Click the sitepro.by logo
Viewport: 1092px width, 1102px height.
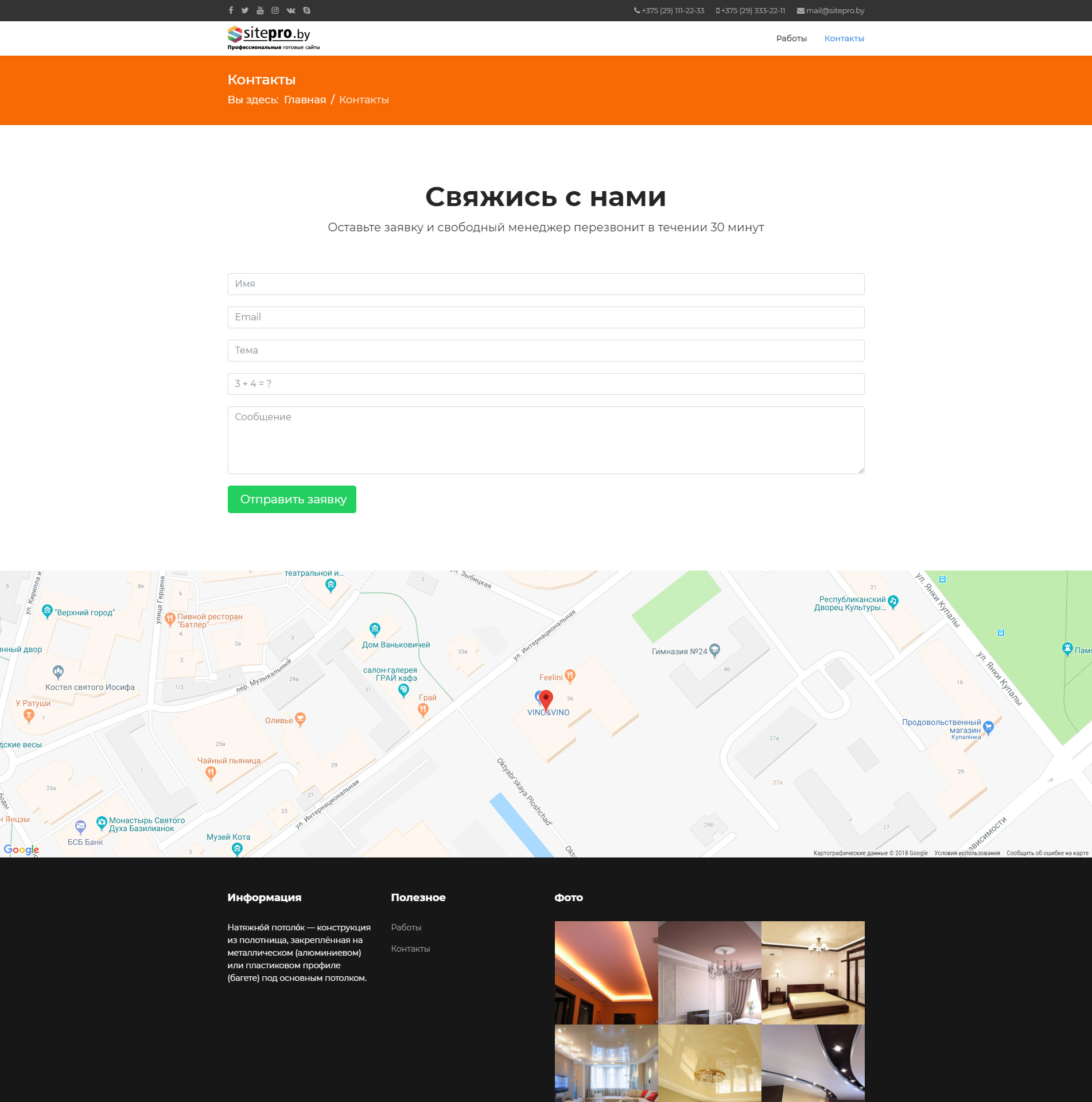click(x=273, y=38)
